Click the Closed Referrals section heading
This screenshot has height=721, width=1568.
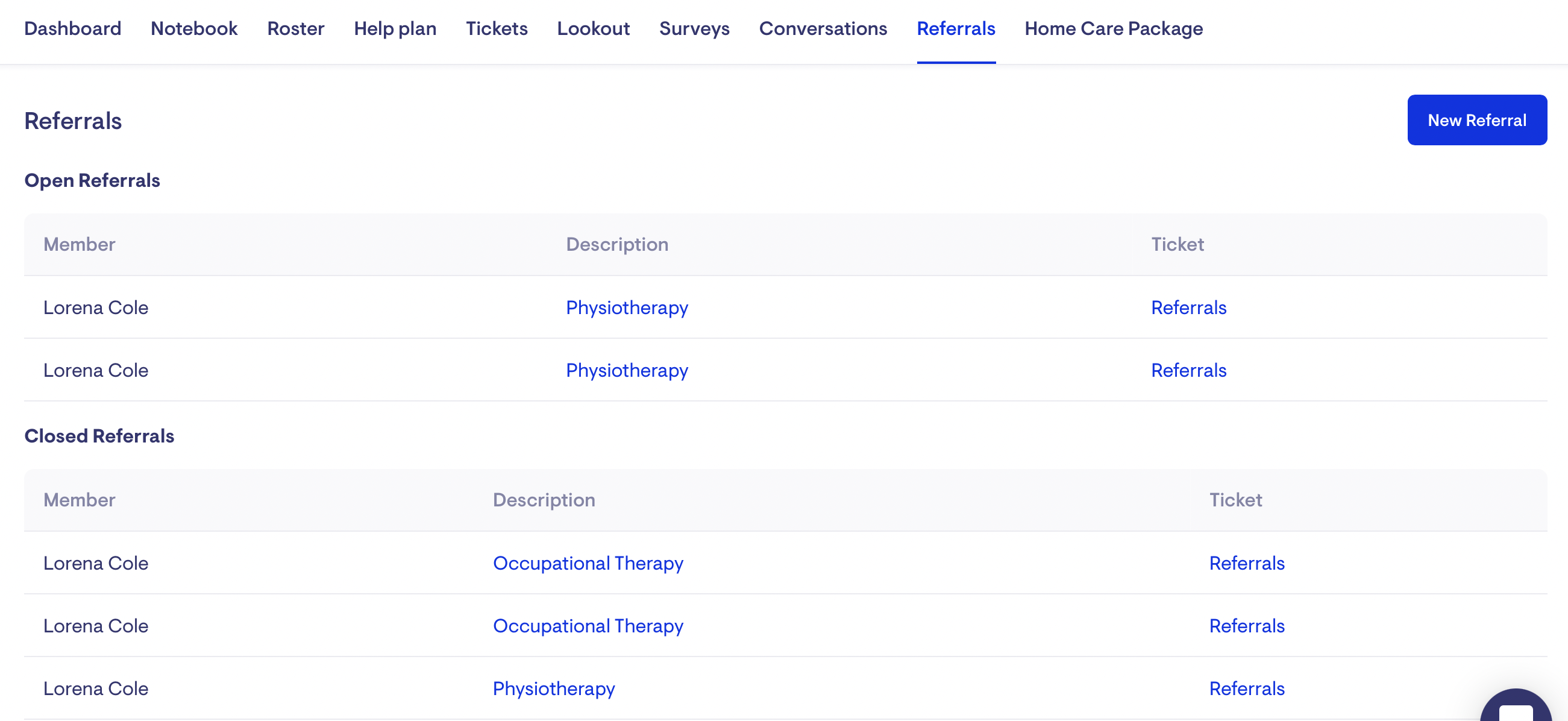tap(99, 436)
